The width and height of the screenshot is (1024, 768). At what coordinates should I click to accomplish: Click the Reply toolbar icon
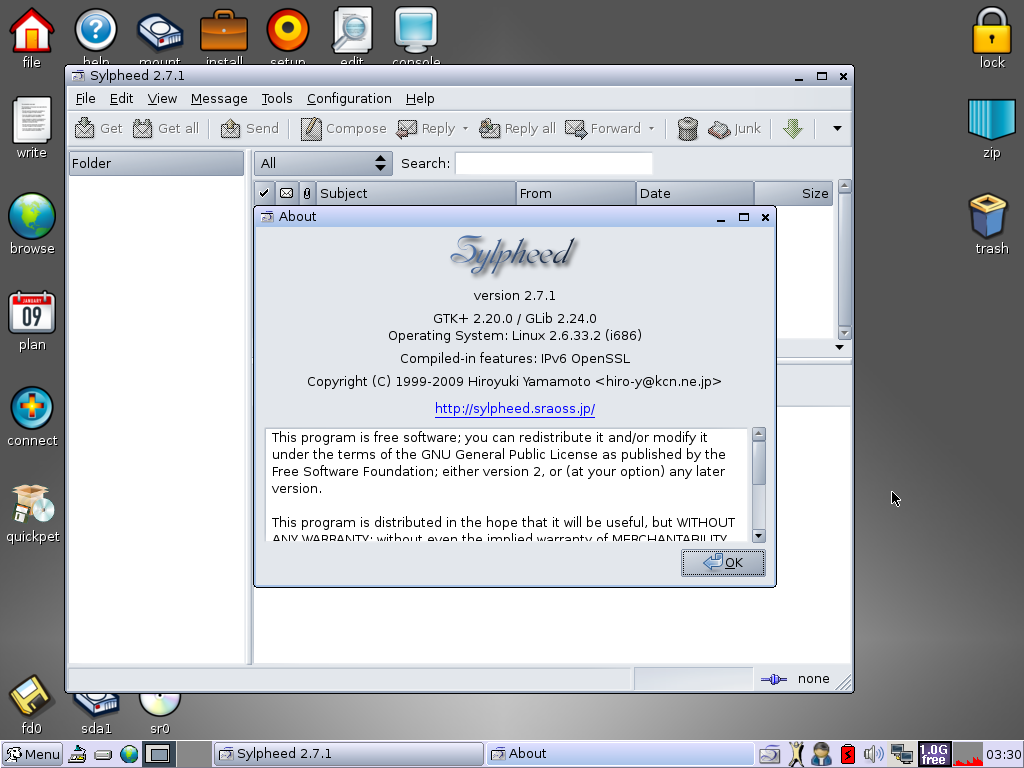coord(407,129)
